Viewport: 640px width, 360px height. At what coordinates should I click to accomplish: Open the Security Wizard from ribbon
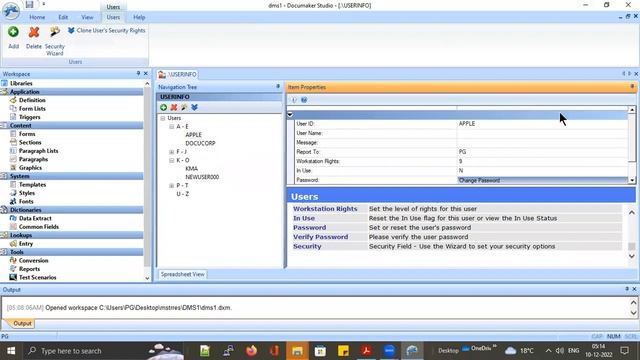click(55, 41)
